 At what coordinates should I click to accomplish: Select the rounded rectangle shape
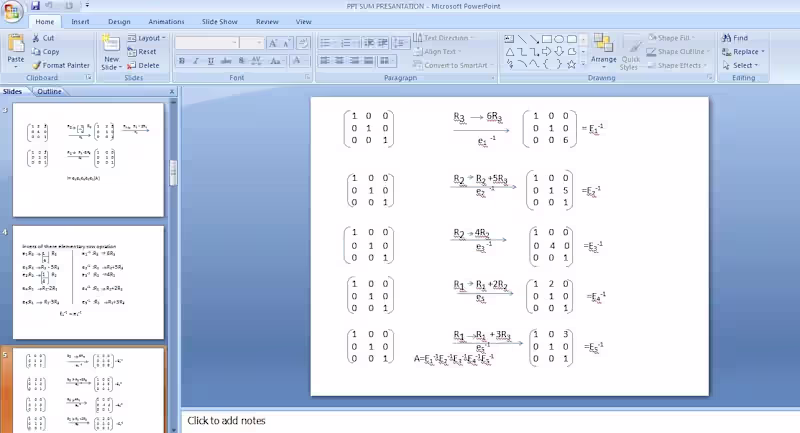pos(572,39)
